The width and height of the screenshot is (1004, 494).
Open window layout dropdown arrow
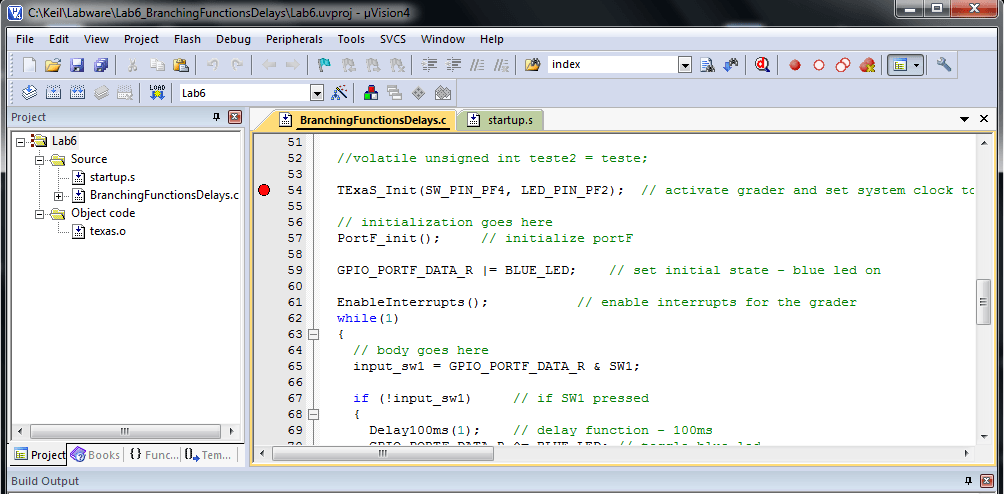tap(917, 65)
